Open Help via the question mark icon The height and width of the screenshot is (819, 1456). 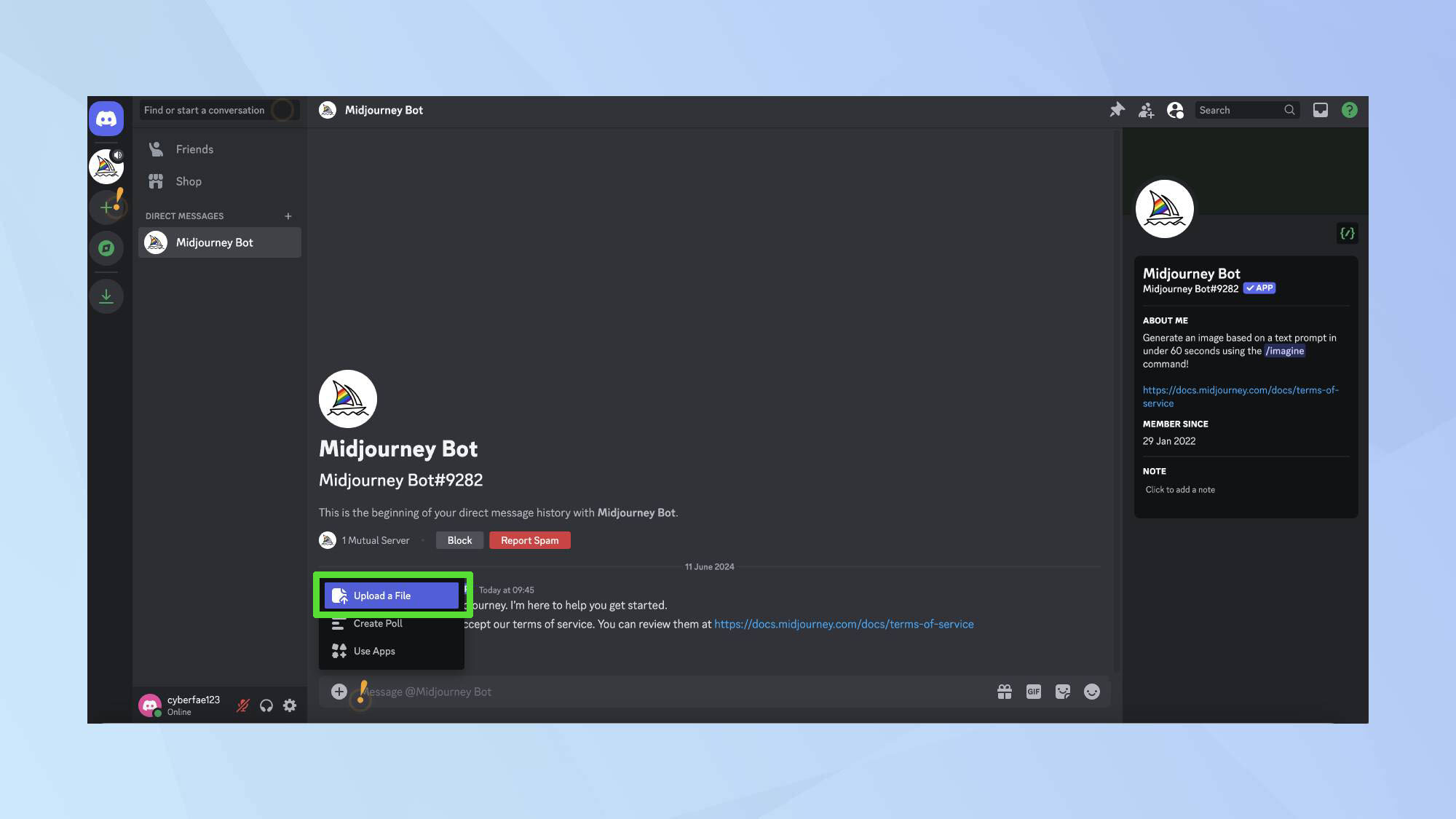(1350, 110)
